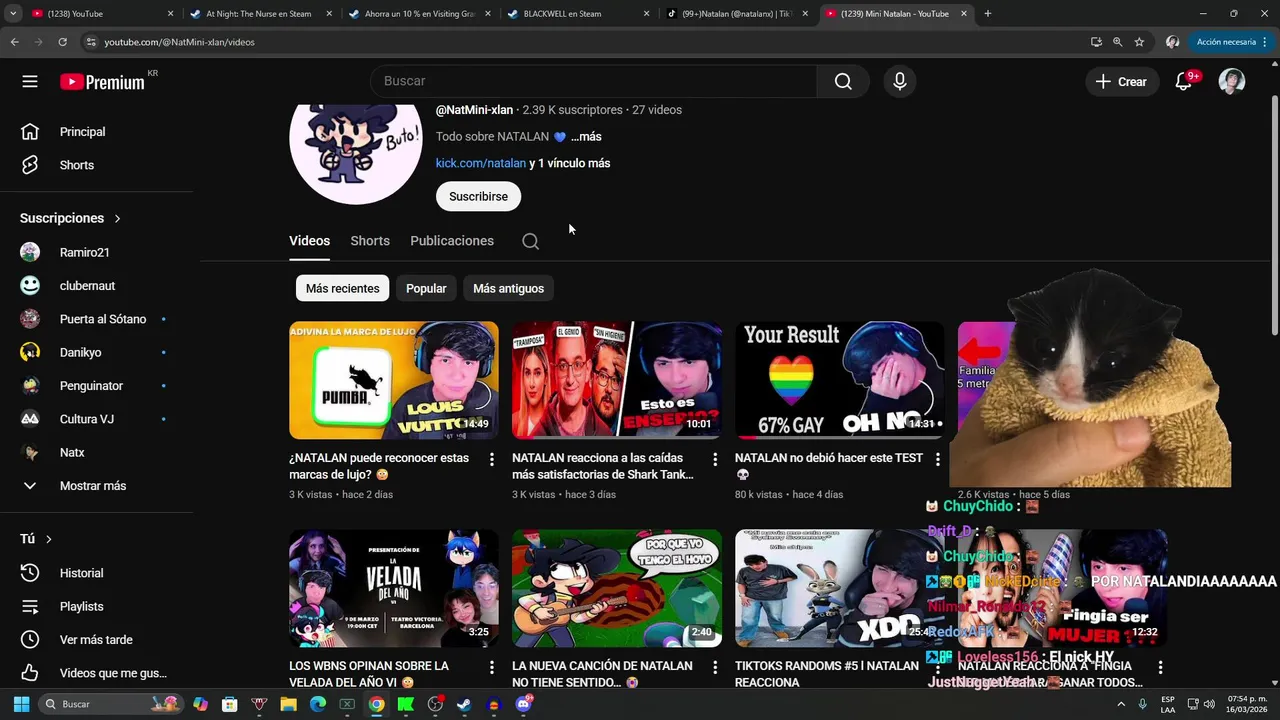Start voice search with the microphone
The height and width of the screenshot is (720, 1280).
point(899,82)
